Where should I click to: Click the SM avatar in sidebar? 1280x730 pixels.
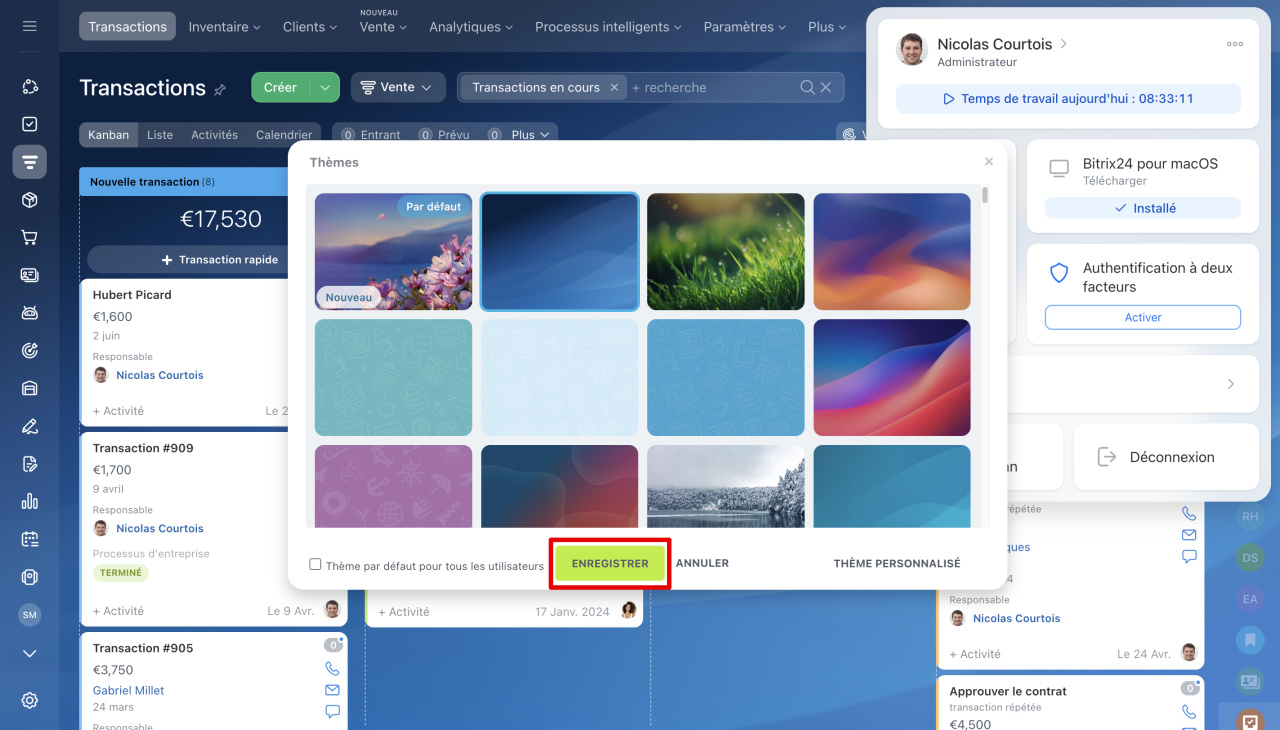pyautogui.click(x=29, y=615)
